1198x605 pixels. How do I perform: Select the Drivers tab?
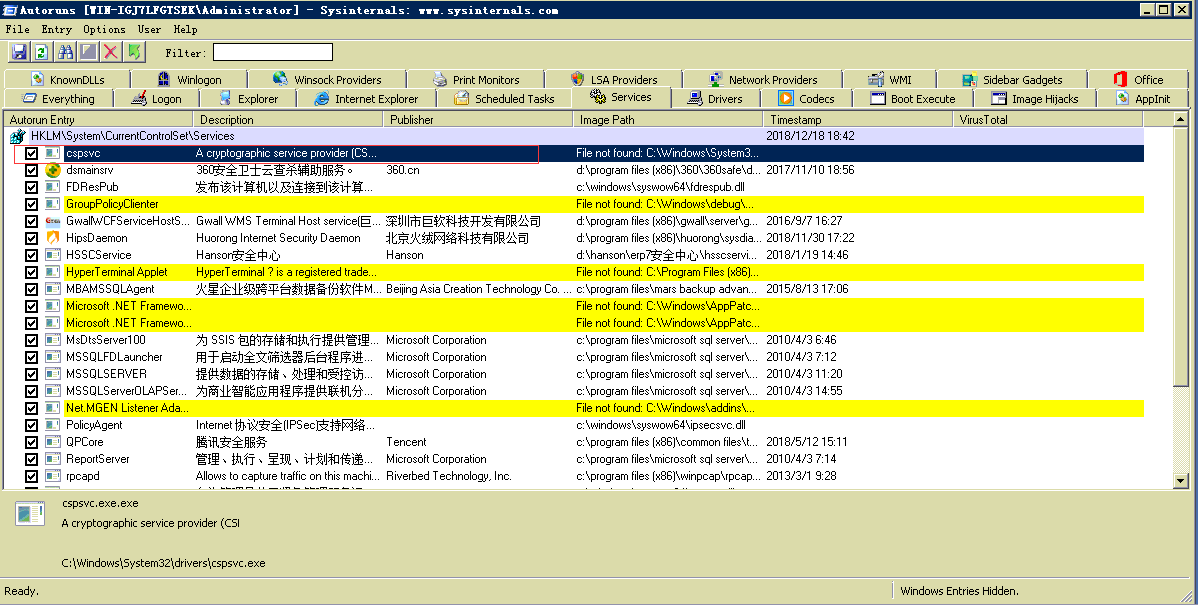pyautogui.click(x=714, y=99)
